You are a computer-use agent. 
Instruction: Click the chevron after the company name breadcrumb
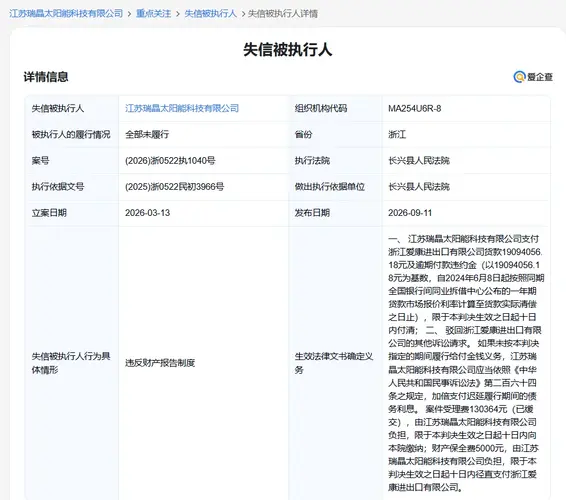pyautogui.click(x=129, y=14)
